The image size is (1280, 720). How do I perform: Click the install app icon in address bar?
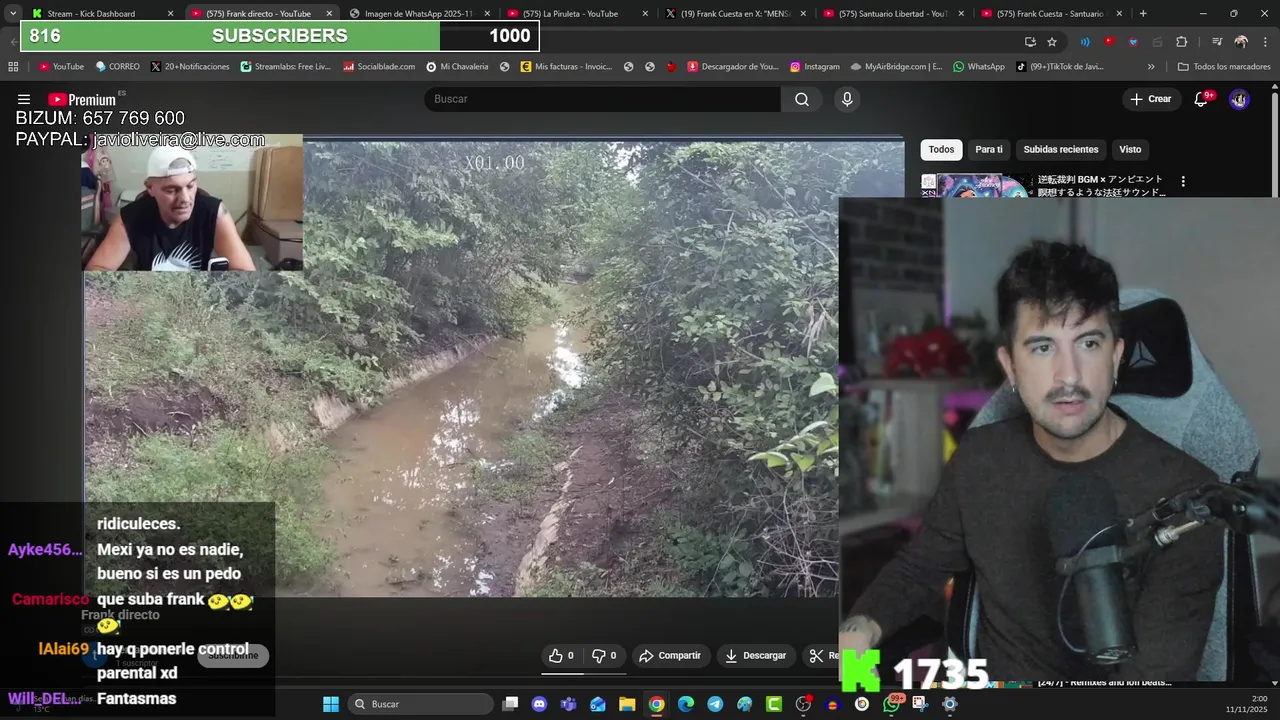[x=1030, y=42]
